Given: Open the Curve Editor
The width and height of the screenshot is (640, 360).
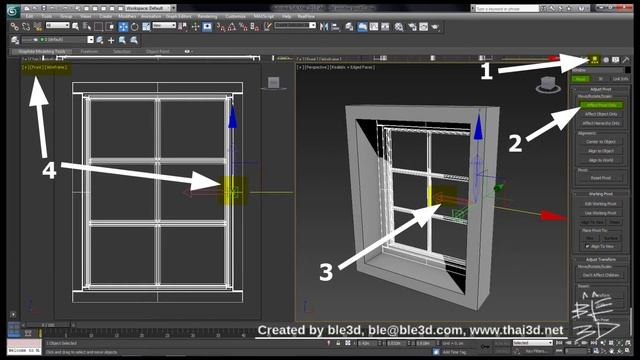Looking at the screenshot, I should 374,27.
